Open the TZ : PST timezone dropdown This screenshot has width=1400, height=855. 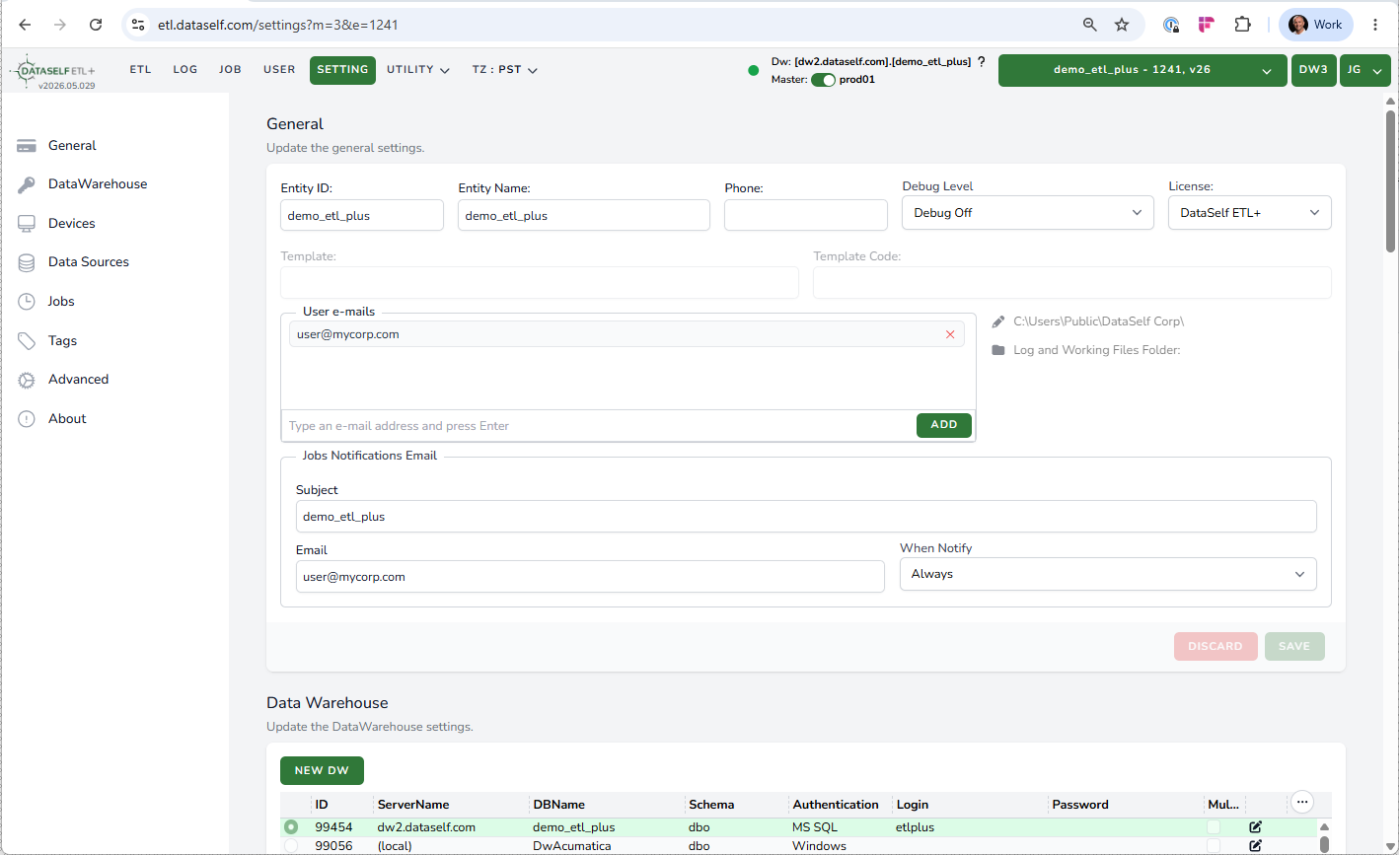pos(504,70)
